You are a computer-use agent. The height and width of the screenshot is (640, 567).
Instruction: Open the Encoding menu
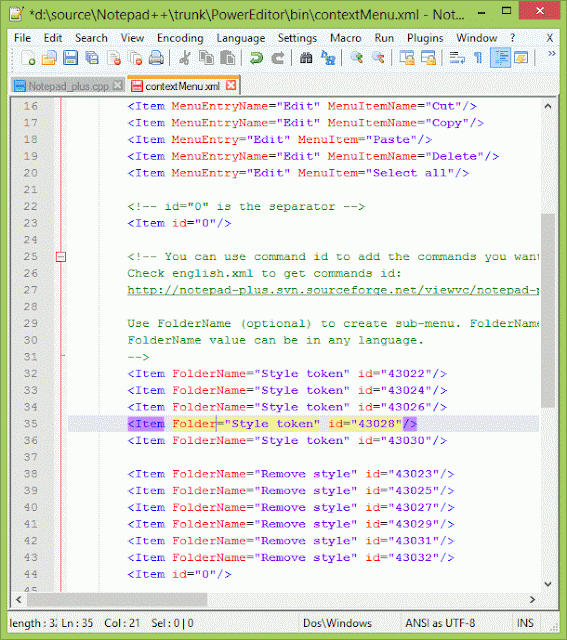(180, 38)
